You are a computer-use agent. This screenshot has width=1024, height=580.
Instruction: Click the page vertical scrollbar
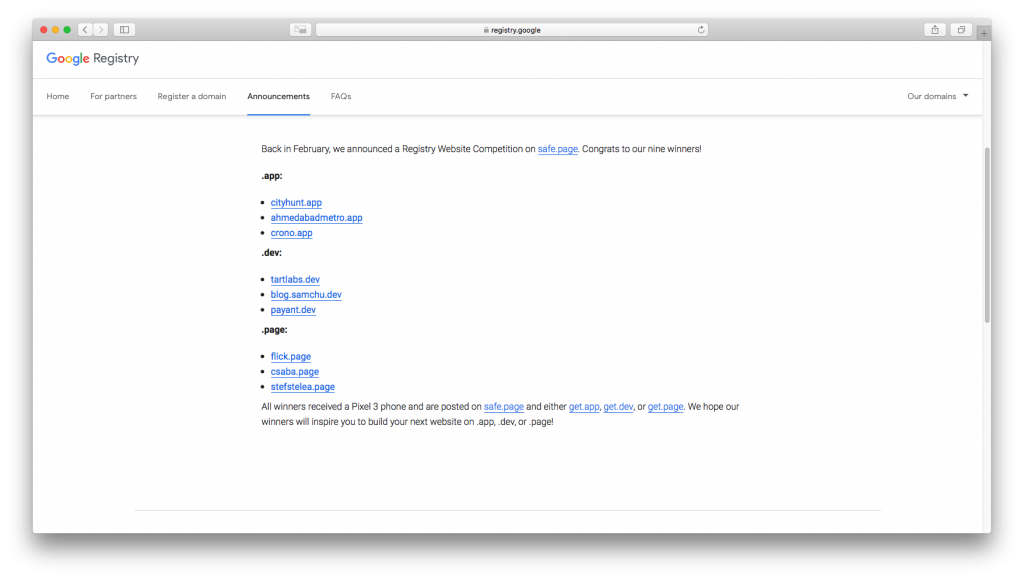987,235
